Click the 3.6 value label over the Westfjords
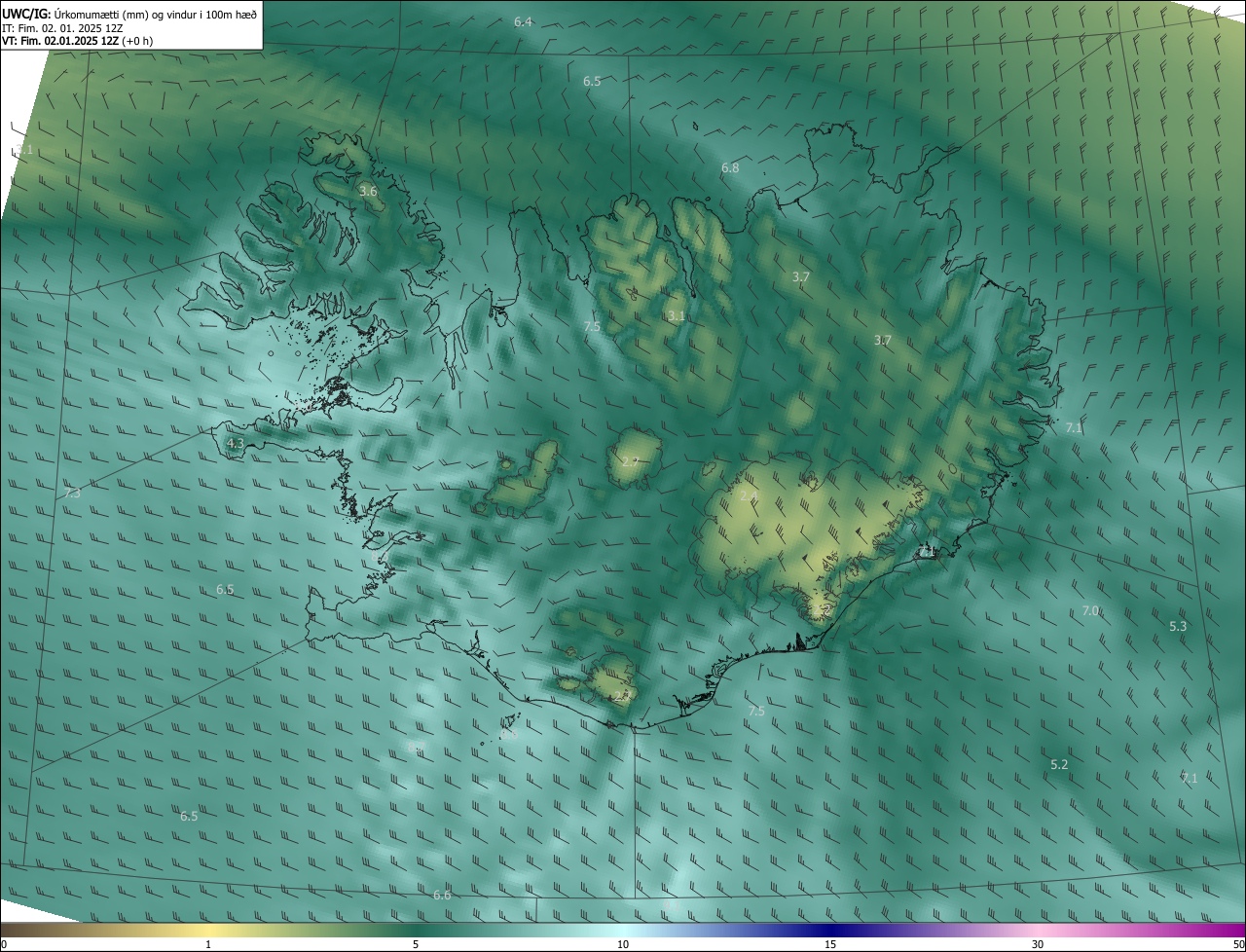 click(x=368, y=191)
